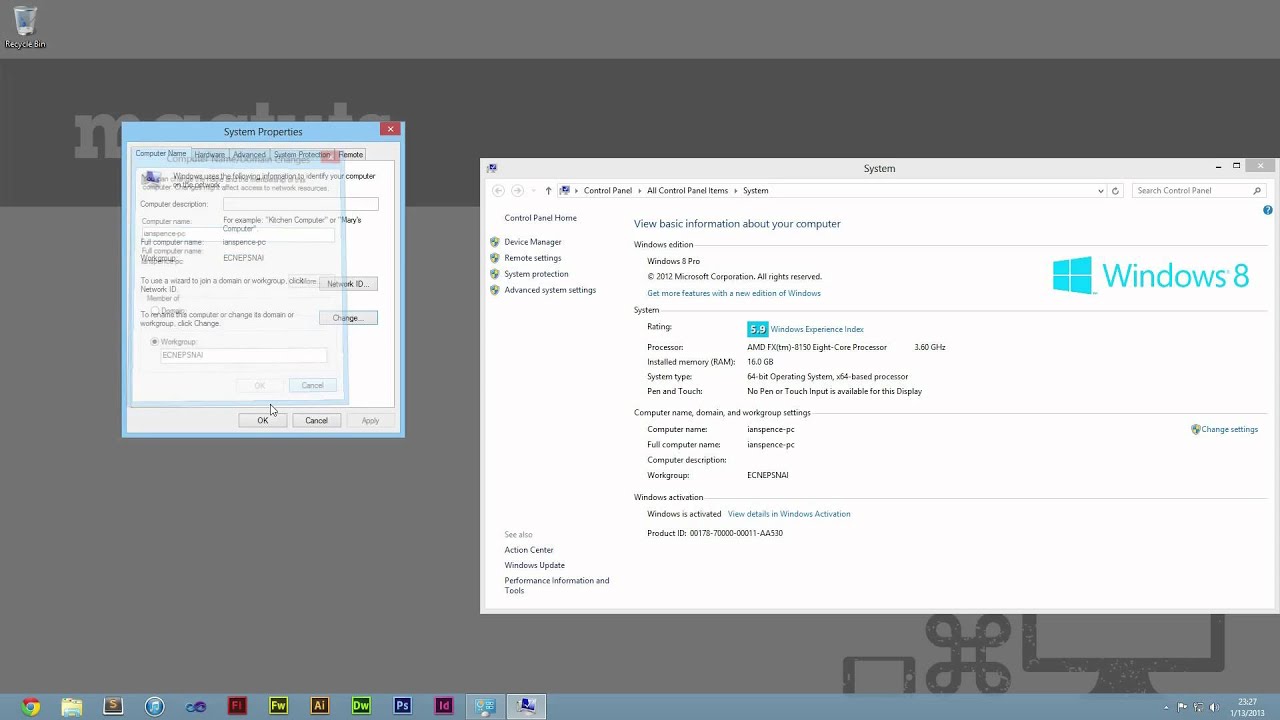Switch to Remote tab
Screen dimensions: 1280x720
(x=351, y=155)
